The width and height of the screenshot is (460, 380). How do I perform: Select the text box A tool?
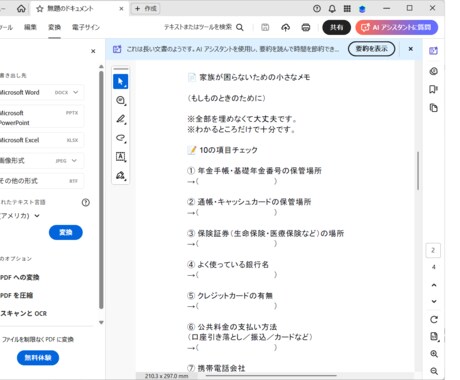point(120,156)
